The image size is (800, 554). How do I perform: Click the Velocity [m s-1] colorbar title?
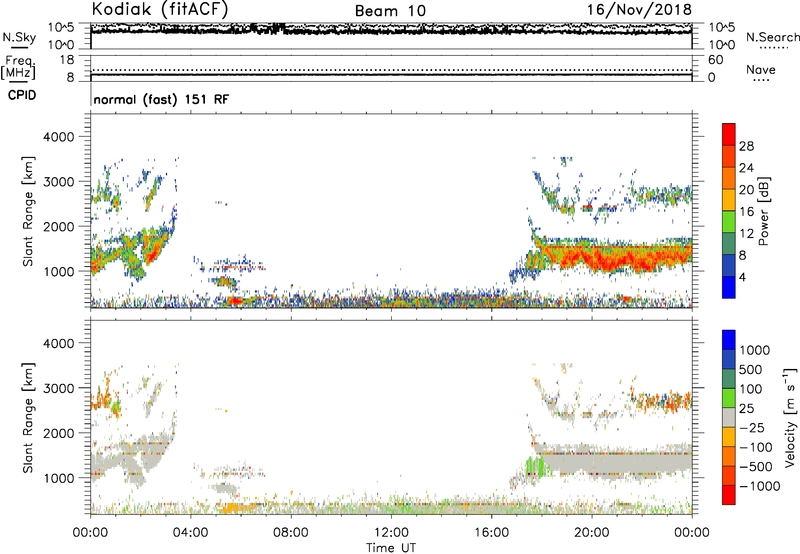[790, 417]
